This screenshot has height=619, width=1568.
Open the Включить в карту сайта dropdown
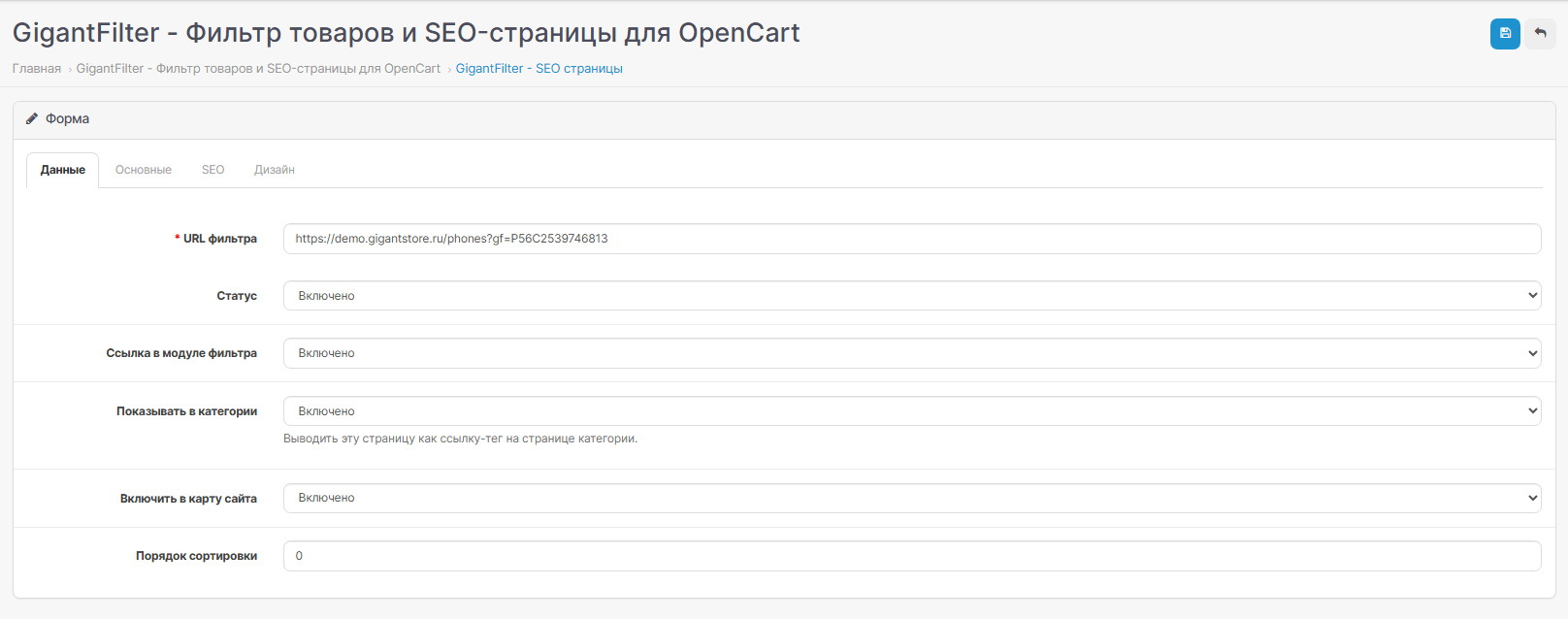[912, 498]
